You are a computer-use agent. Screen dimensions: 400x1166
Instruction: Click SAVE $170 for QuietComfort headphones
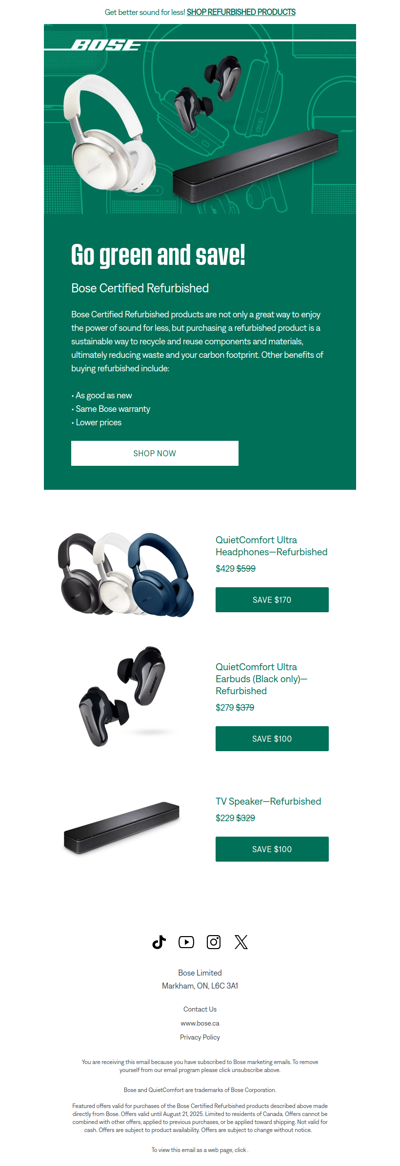[272, 599]
